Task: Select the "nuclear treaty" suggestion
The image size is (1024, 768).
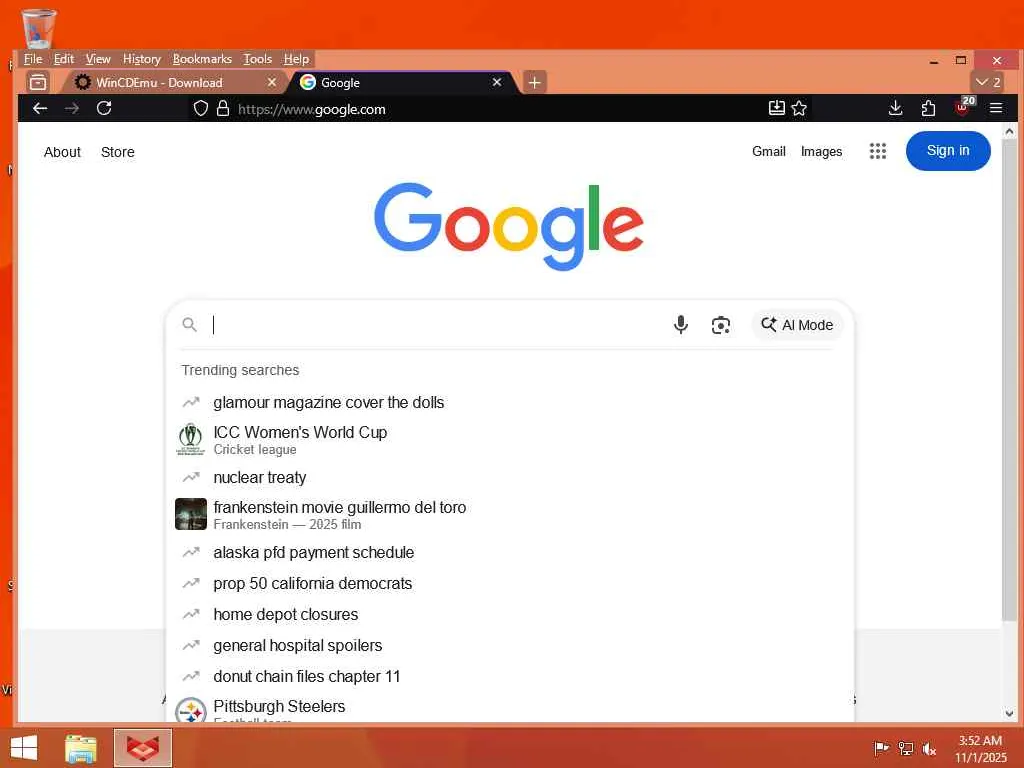Action: pyautogui.click(x=509, y=477)
